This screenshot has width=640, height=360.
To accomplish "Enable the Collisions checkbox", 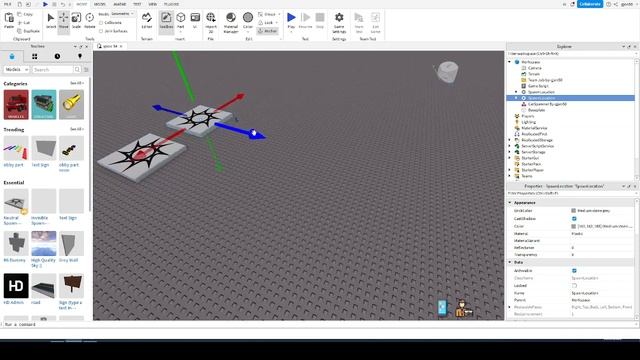I will 101,23.
